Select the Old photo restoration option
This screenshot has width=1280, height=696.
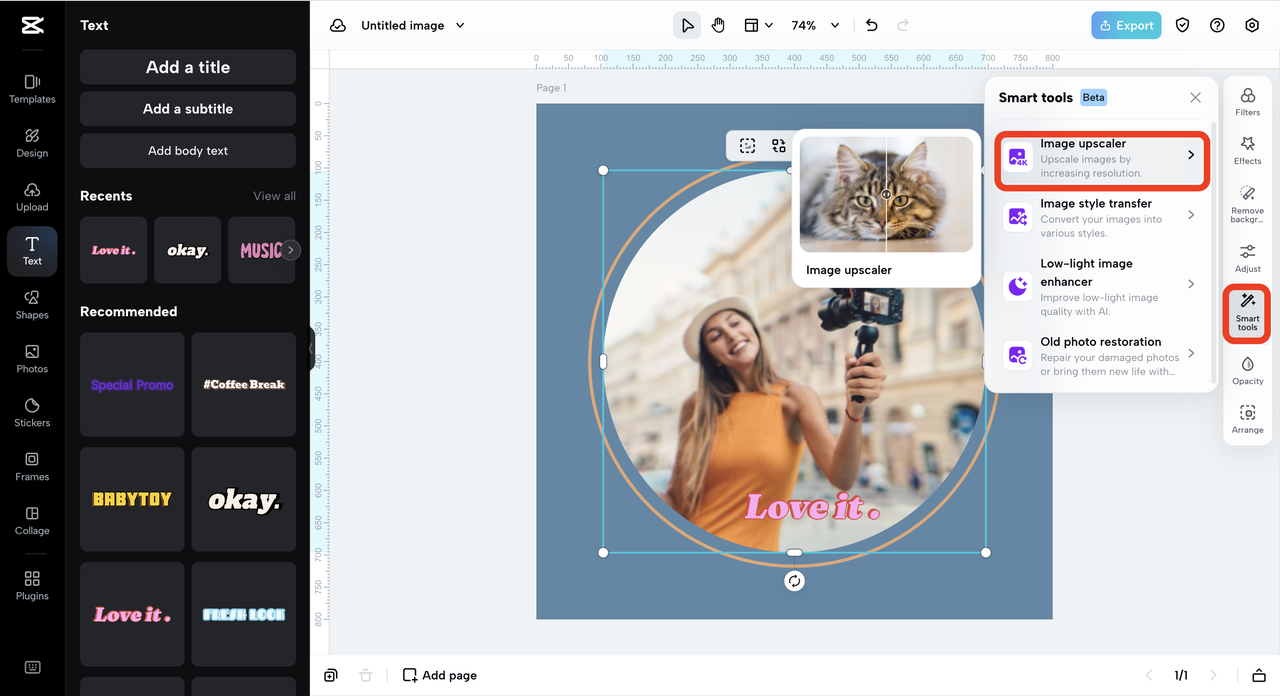click(x=1102, y=355)
